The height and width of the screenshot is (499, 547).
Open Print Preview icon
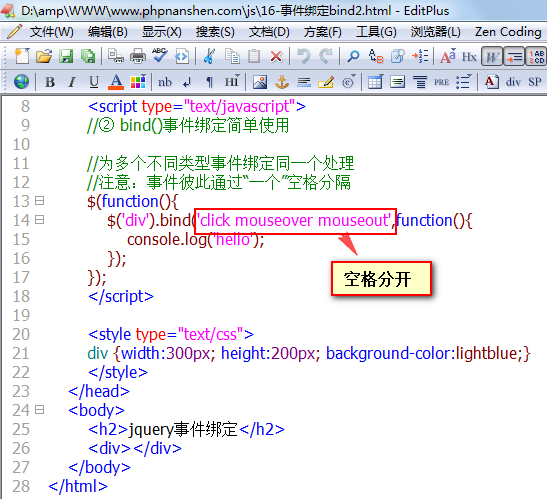point(115,56)
